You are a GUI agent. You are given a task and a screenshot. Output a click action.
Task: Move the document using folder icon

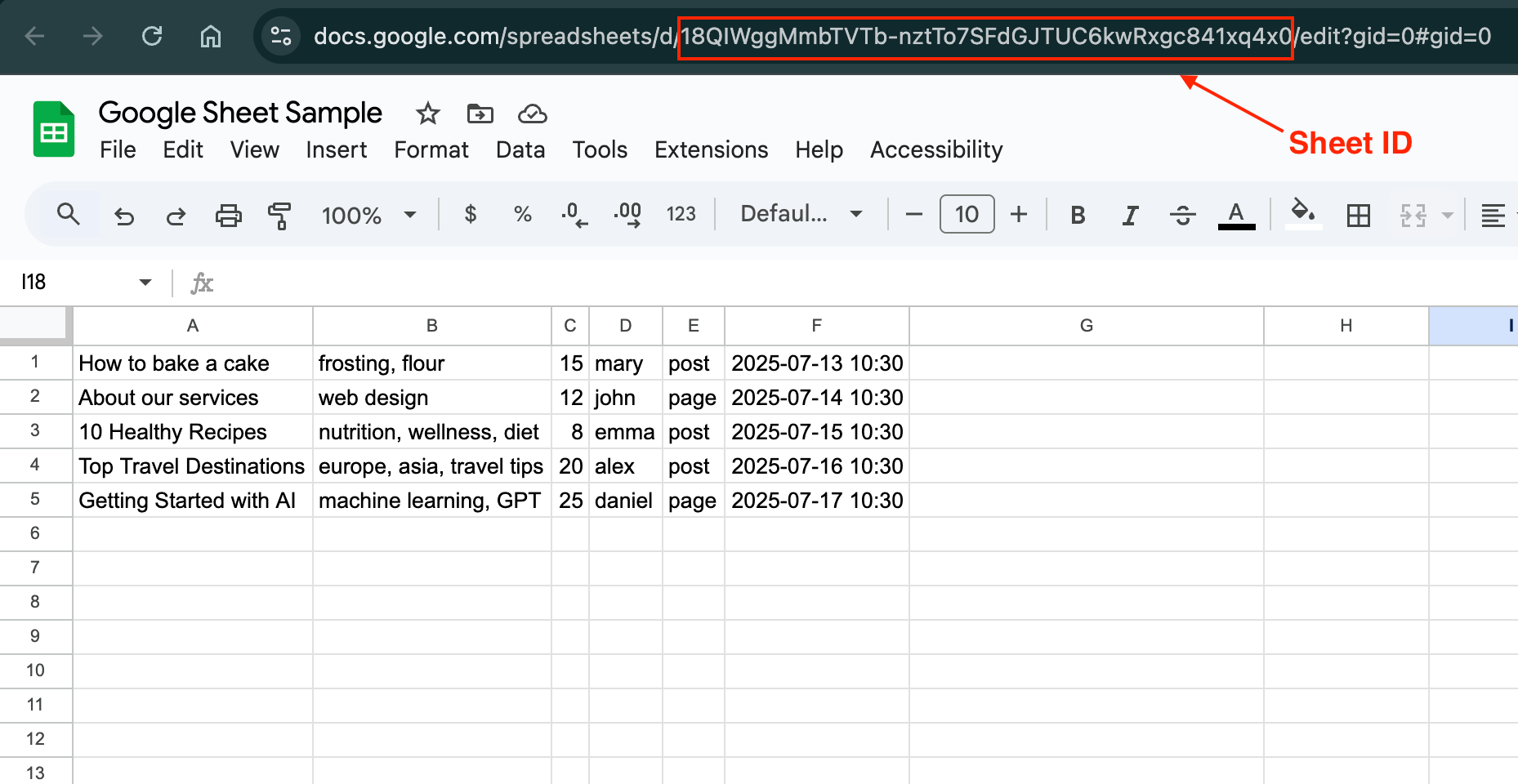tap(480, 114)
